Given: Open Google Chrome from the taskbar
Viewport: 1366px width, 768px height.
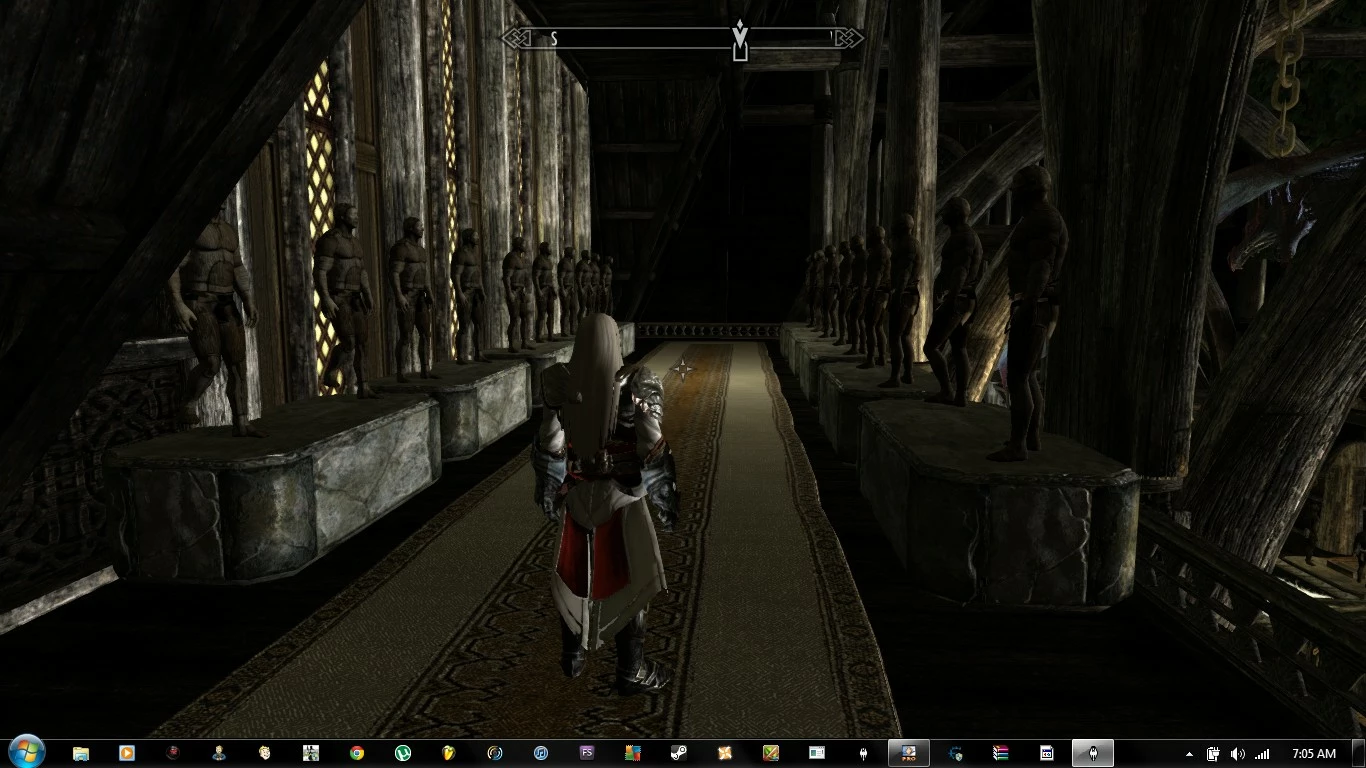Looking at the screenshot, I should point(357,753).
